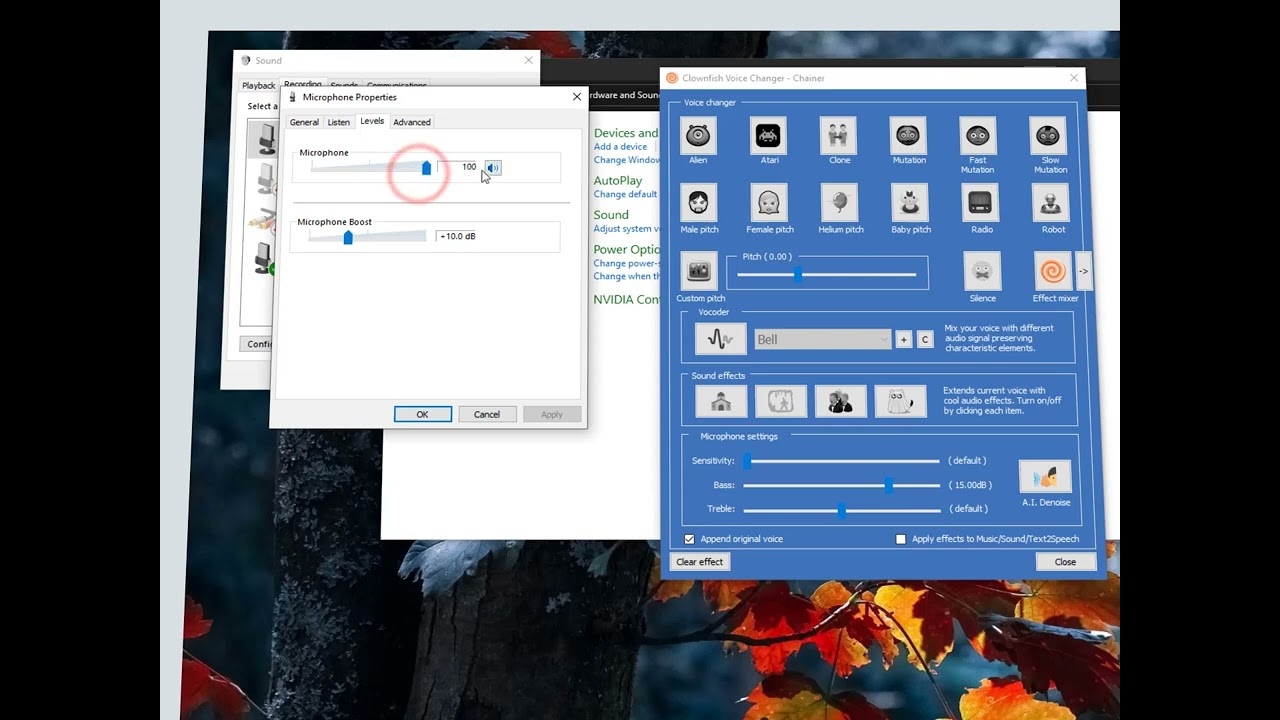Pick the Fast Mutation voice effect

[978, 135]
